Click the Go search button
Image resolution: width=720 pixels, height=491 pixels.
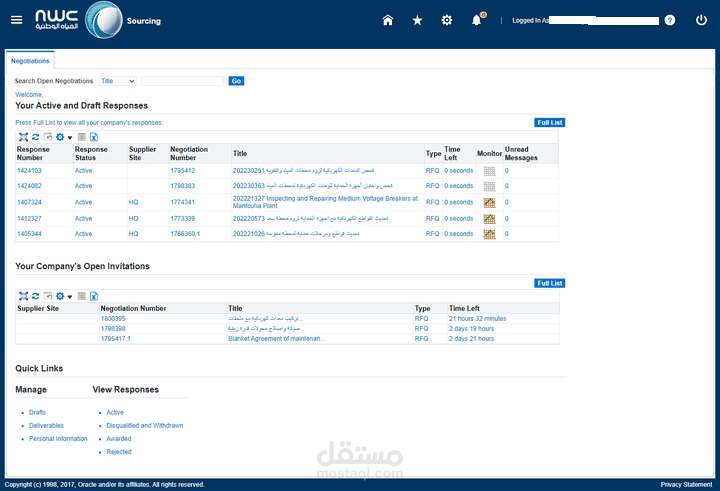point(236,81)
